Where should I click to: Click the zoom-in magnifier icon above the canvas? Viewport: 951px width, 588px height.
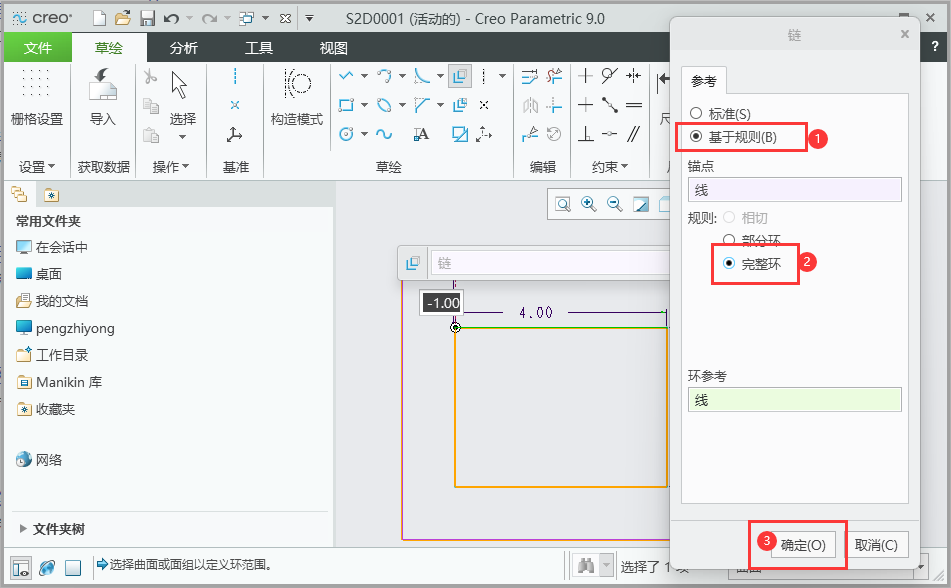[588, 203]
